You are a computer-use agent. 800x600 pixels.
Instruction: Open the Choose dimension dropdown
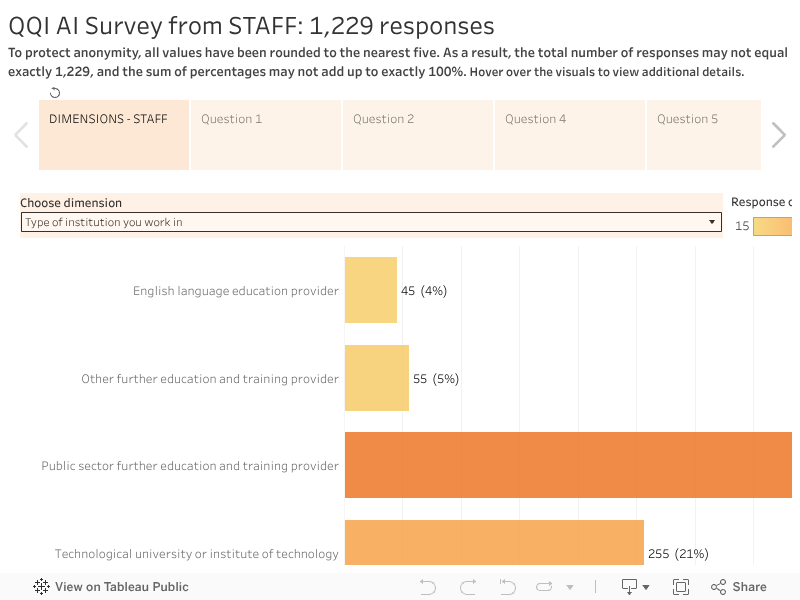pyautogui.click(x=371, y=222)
